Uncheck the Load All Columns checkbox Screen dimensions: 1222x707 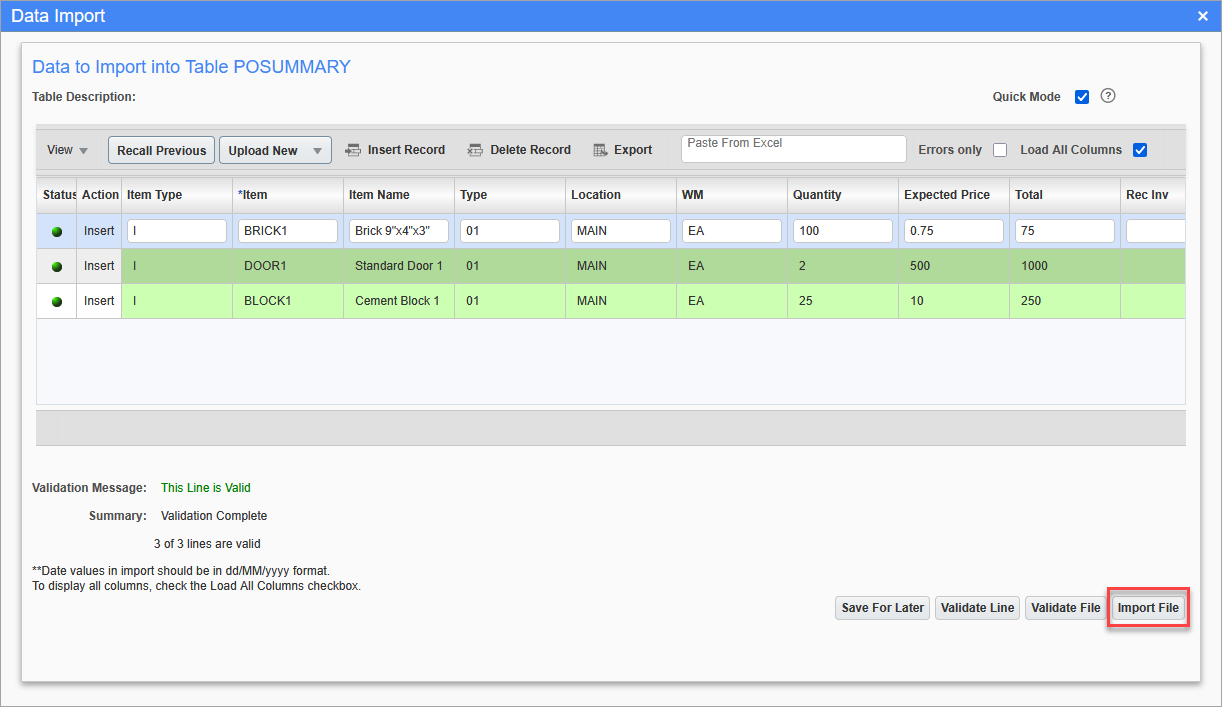pos(1140,150)
